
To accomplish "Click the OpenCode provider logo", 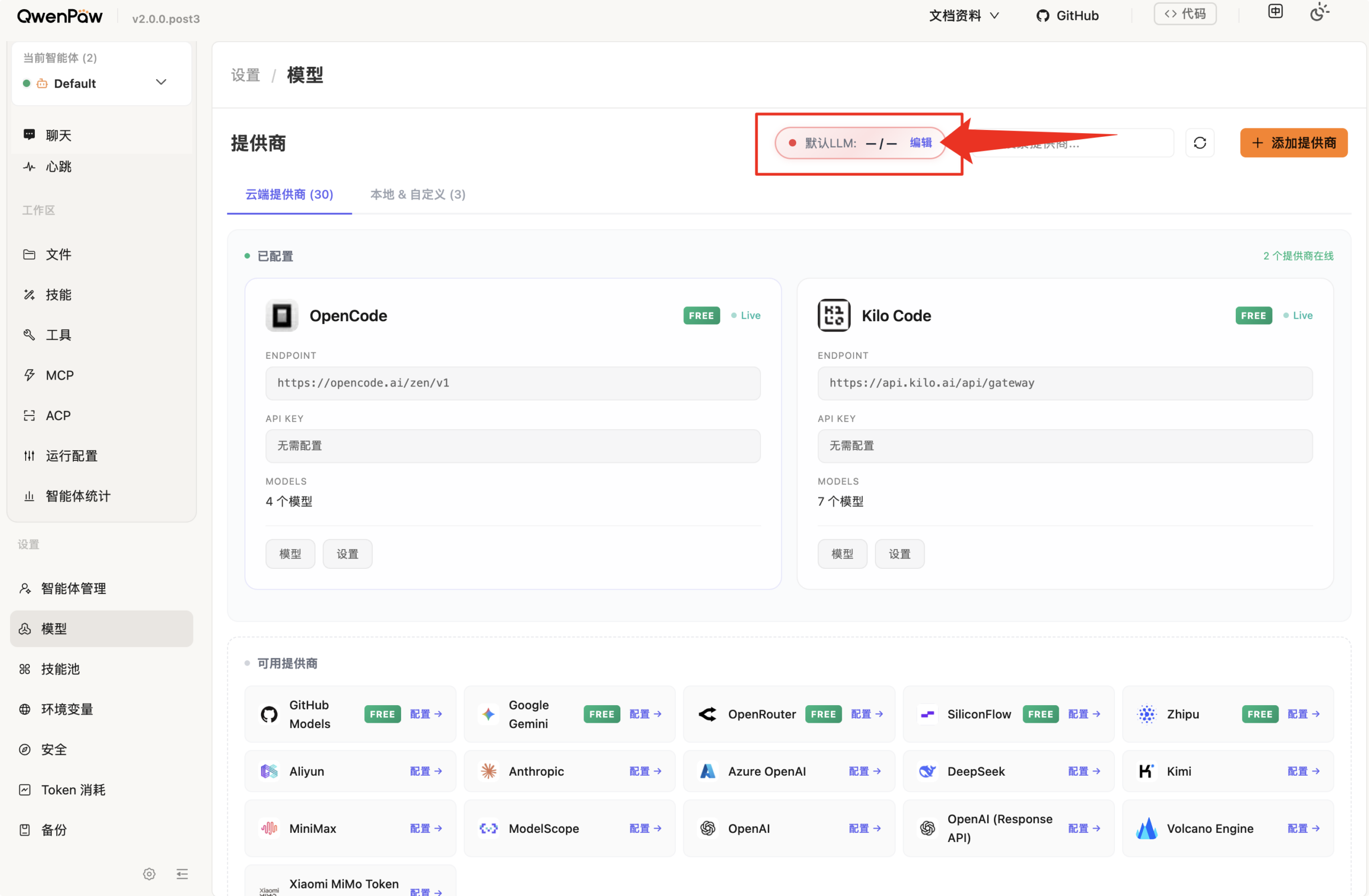I will coord(282,315).
